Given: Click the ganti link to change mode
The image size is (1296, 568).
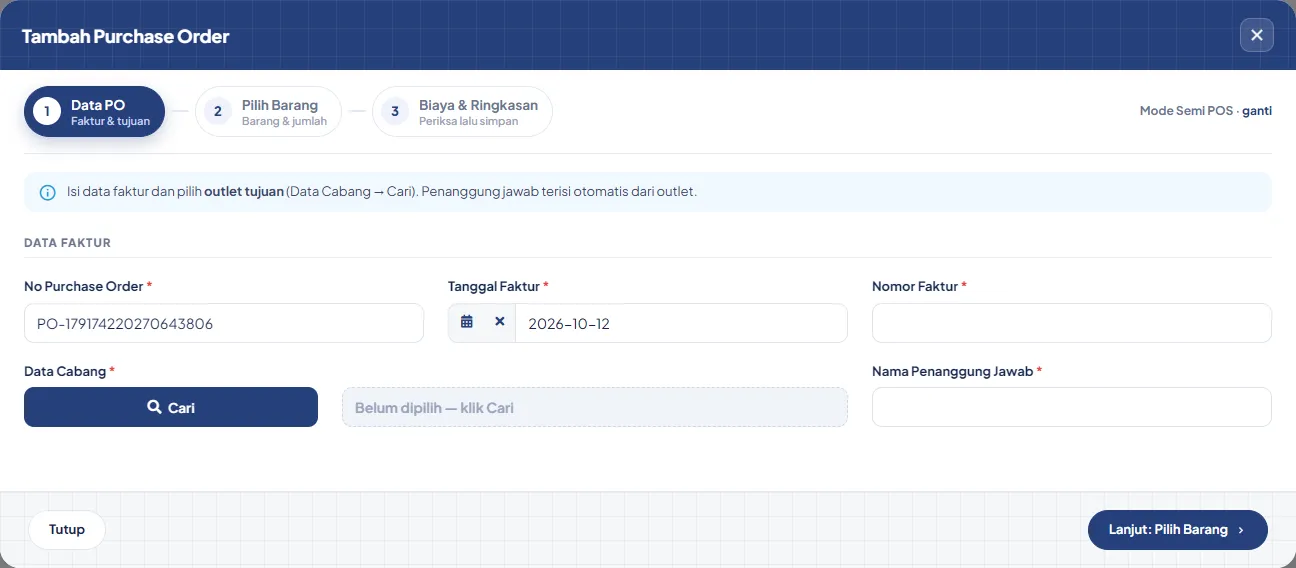Looking at the screenshot, I should point(1257,111).
